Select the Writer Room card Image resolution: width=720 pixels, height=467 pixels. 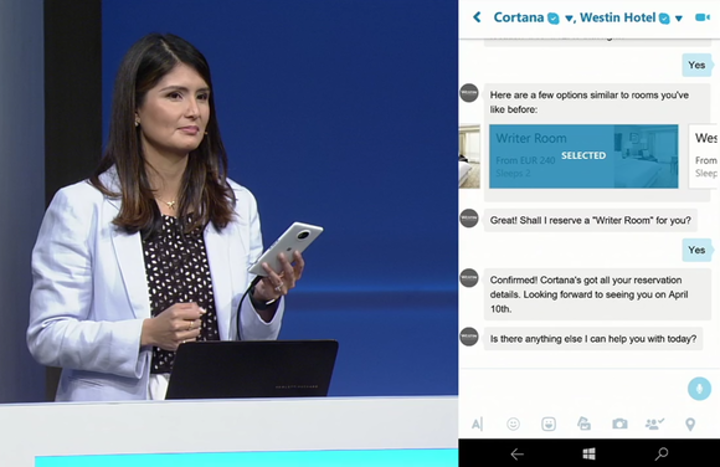(583, 156)
